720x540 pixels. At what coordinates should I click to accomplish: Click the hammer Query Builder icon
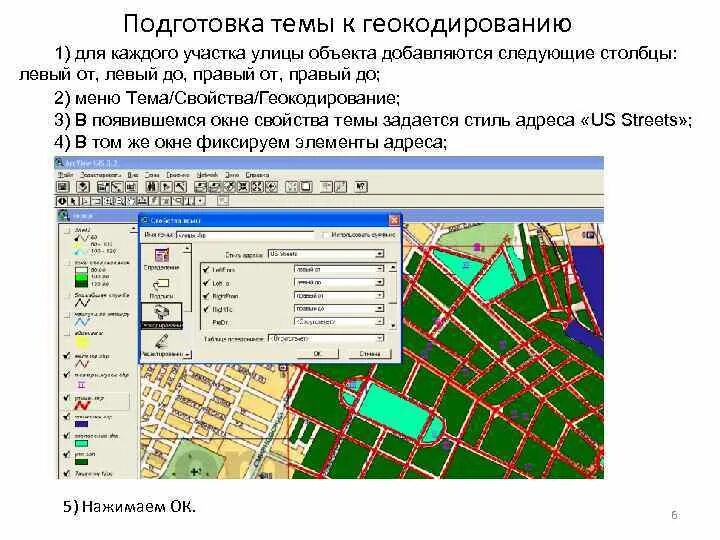pyautogui.click(x=180, y=186)
